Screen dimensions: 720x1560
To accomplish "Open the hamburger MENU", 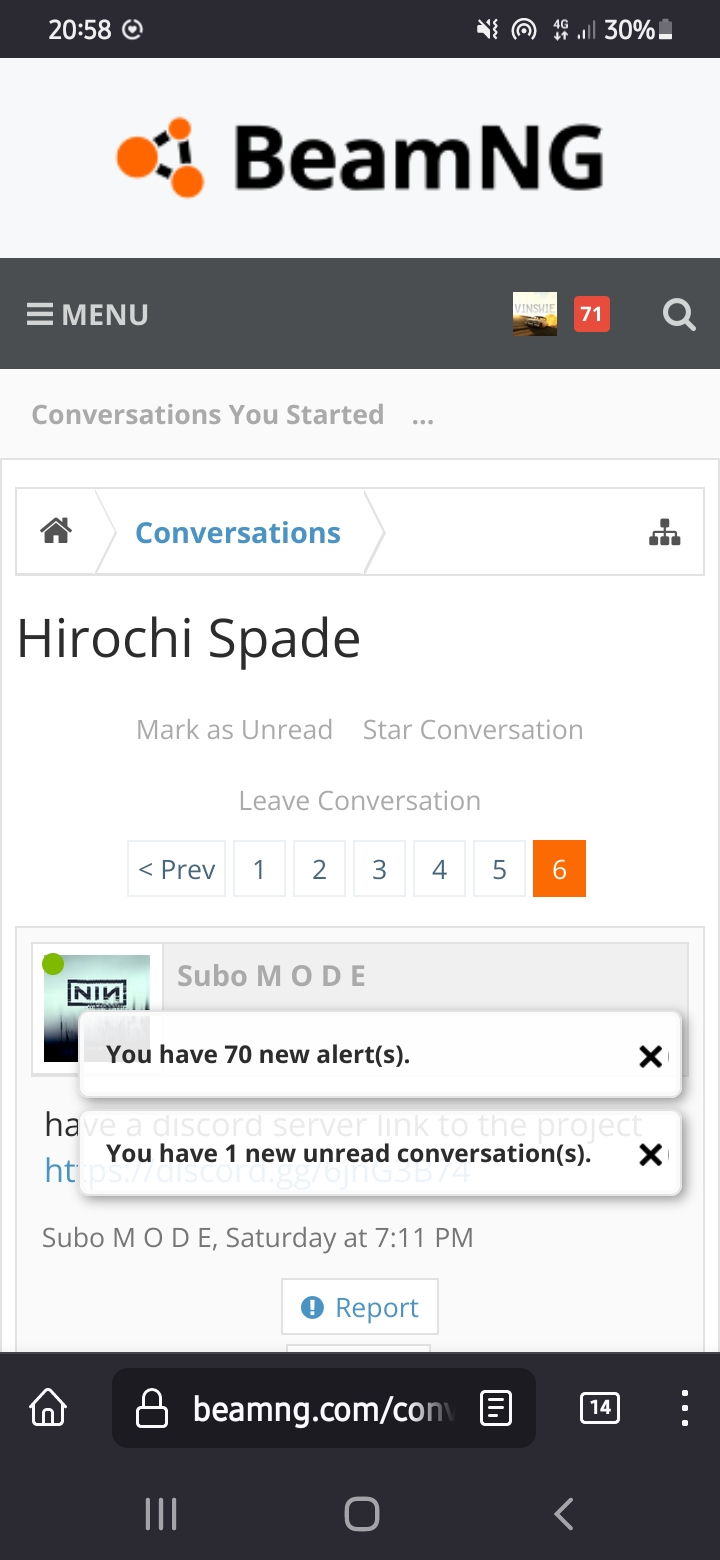I will point(87,315).
